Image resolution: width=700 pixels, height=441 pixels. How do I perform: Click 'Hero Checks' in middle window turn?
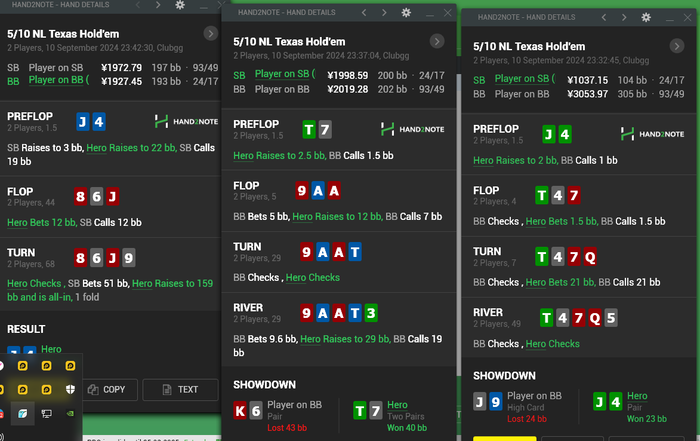(x=312, y=278)
